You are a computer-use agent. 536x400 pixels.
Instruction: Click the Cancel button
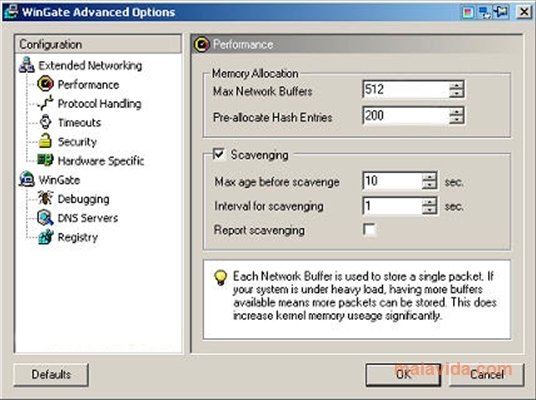[x=486, y=374]
